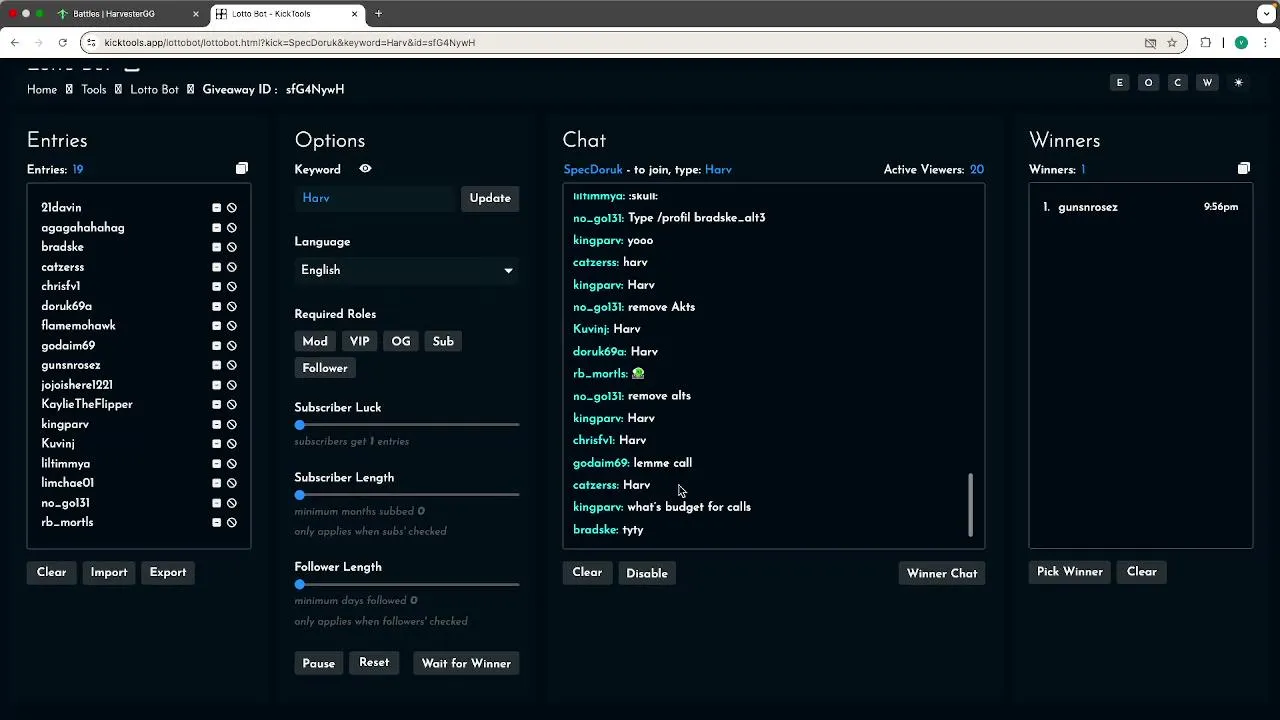Open the Language dropdown showing English
This screenshot has height=720, width=1280.
click(x=406, y=270)
